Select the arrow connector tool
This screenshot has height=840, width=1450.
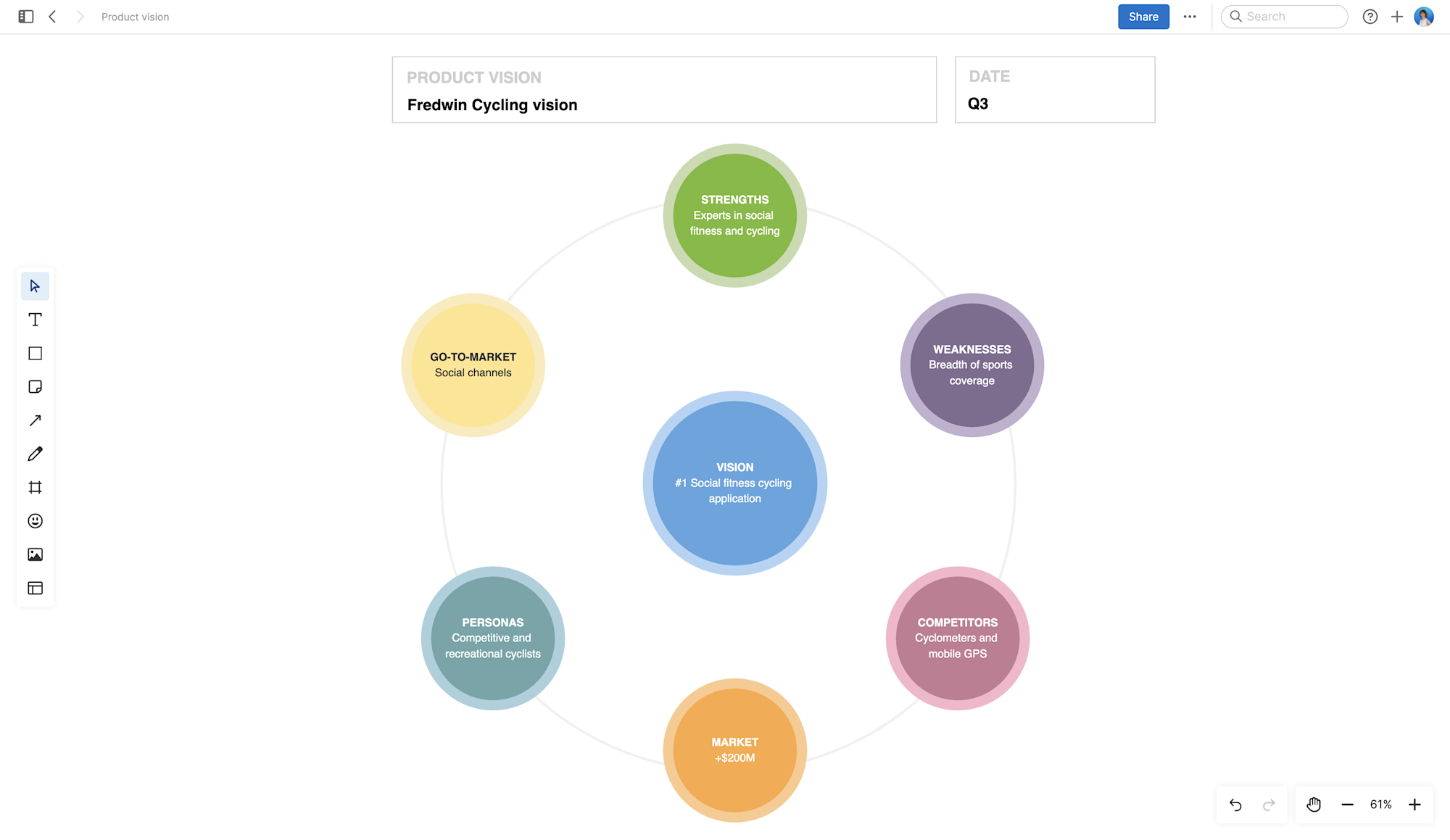pos(35,420)
